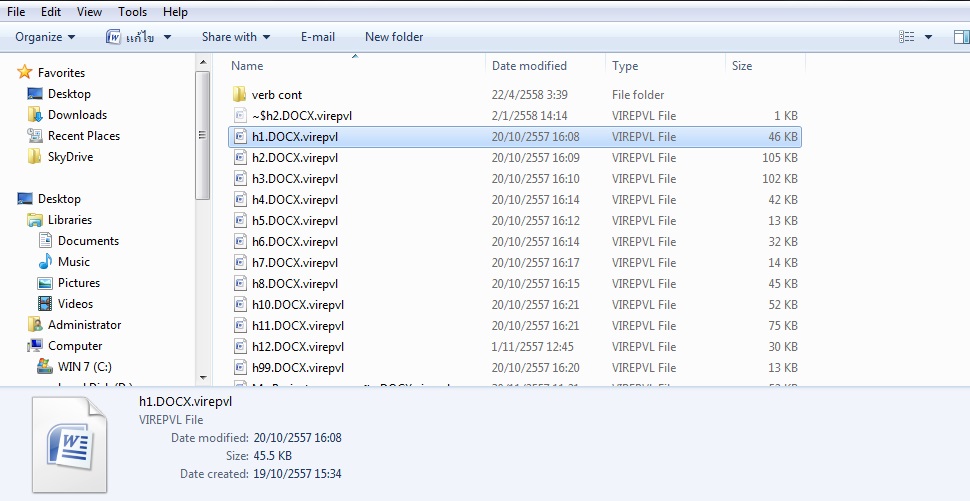This screenshot has width=970, height=501.
Task: Select the Desktop tree root item
Action: tap(59, 199)
